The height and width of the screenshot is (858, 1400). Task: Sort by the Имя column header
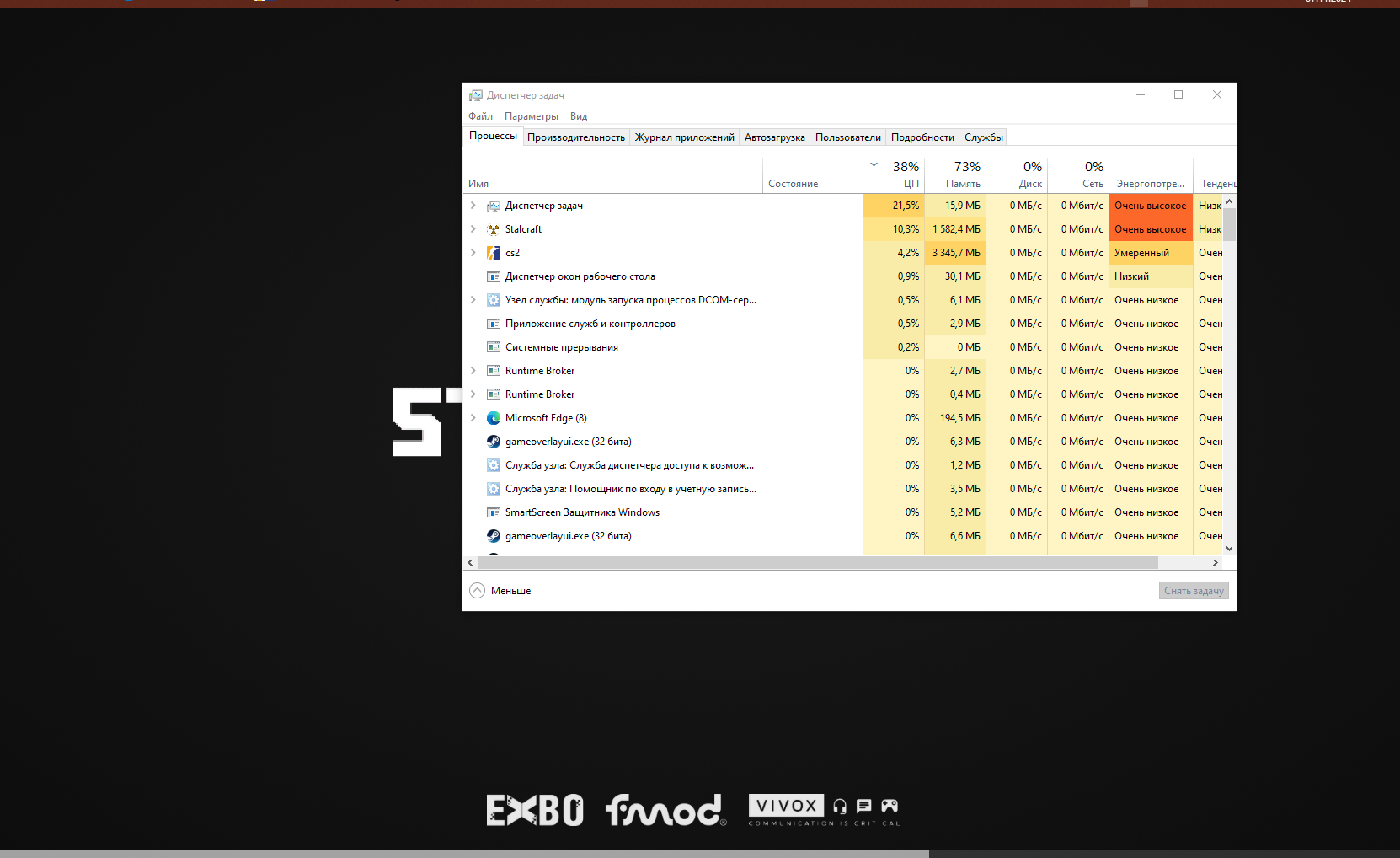pyautogui.click(x=612, y=174)
